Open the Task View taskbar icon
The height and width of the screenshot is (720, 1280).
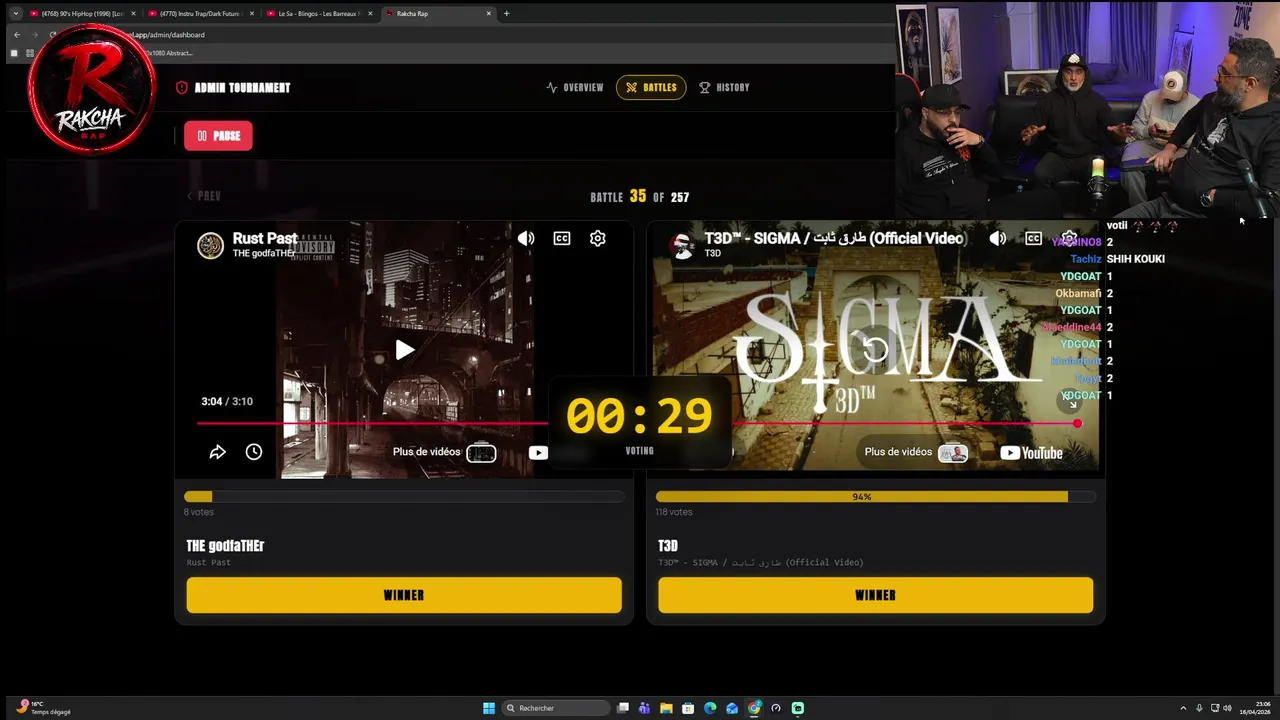622,708
